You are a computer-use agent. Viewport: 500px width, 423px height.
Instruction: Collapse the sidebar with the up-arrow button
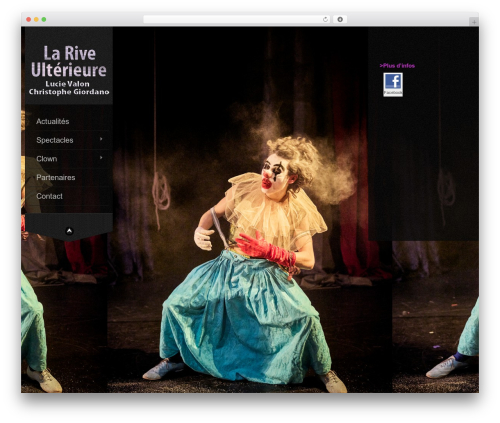[69, 231]
